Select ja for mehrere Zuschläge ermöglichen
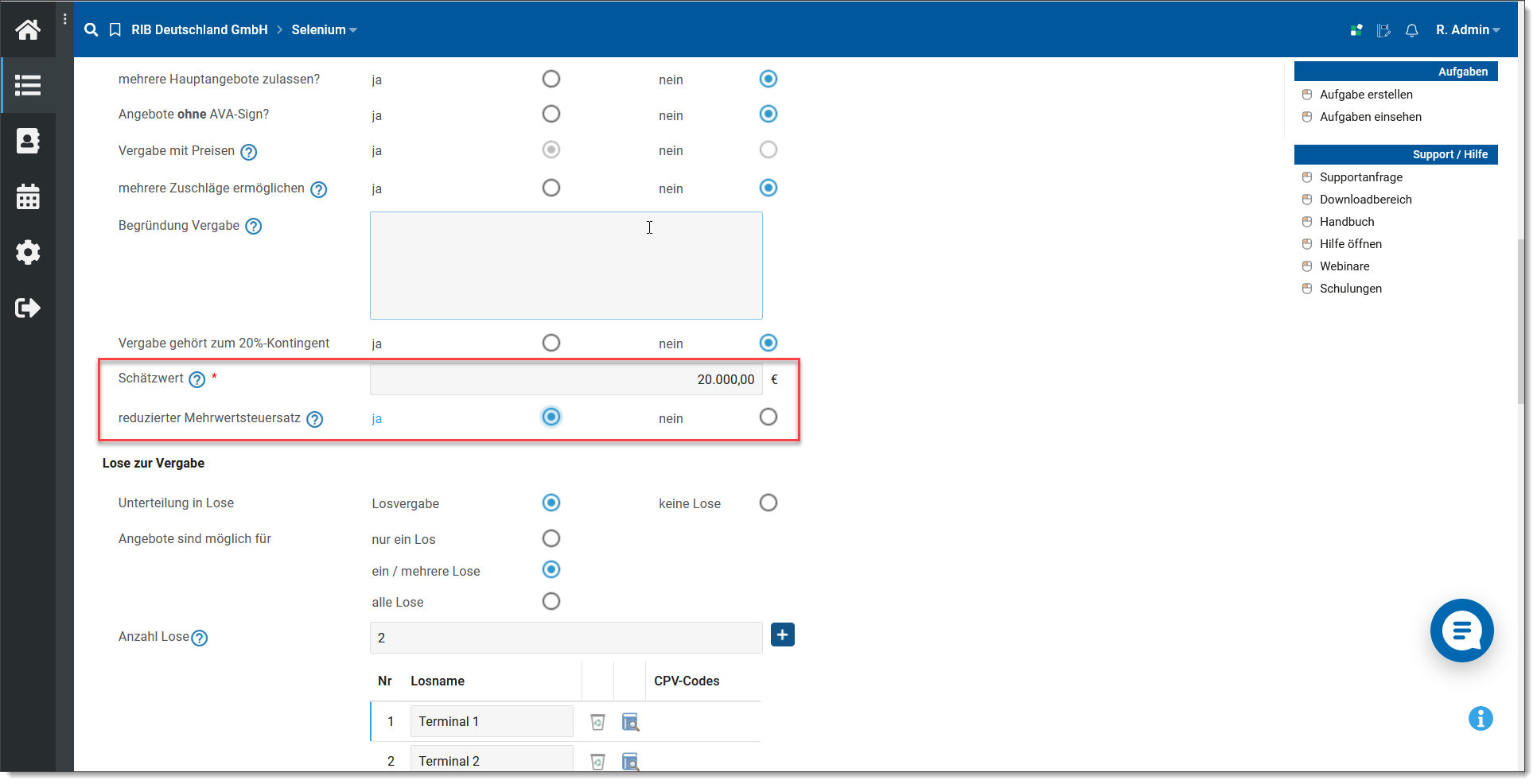 click(551, 188)
